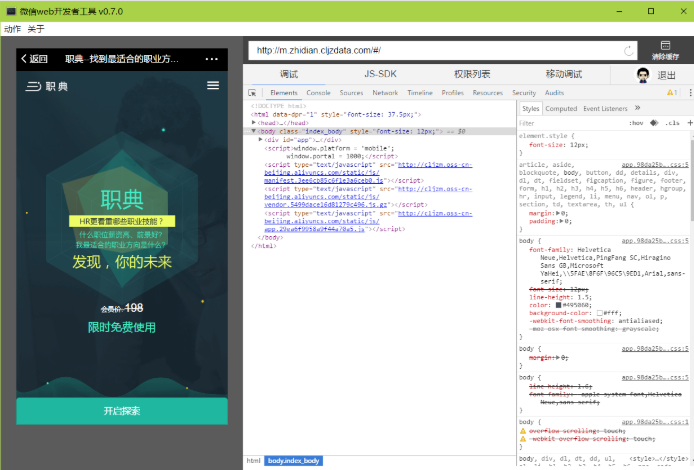Click the Styles Filter input box
Screen dimensions: 694x470
pos(571,123)
